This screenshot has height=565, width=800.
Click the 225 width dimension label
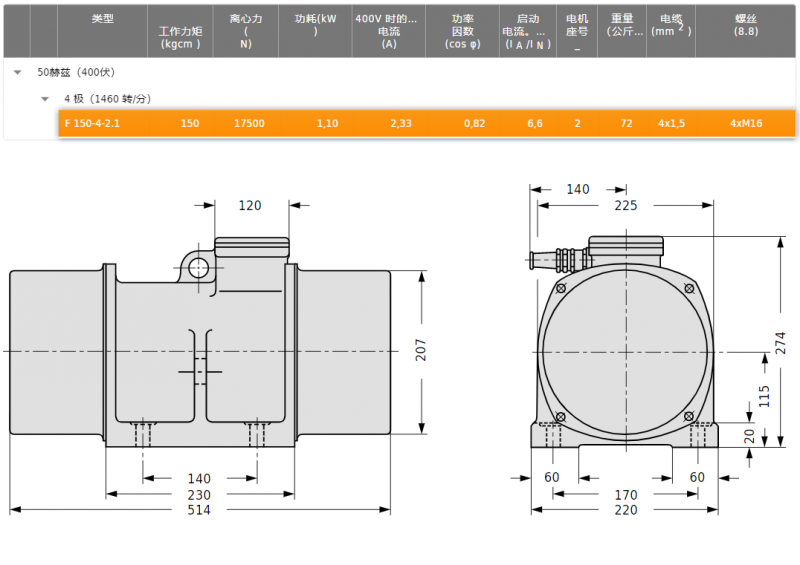point(626,206)
